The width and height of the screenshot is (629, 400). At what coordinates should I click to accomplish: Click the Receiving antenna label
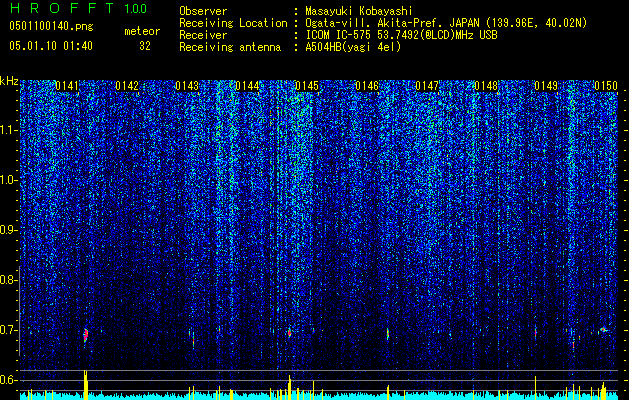[230, 47]
